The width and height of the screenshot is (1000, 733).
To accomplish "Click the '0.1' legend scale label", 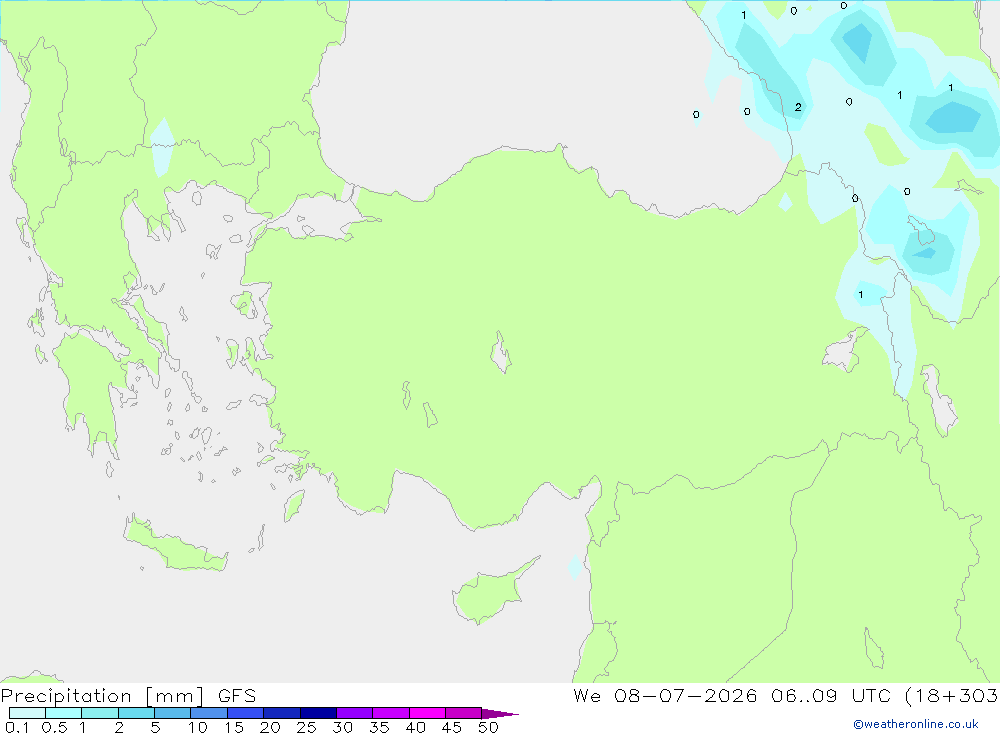I will [17, 727].
